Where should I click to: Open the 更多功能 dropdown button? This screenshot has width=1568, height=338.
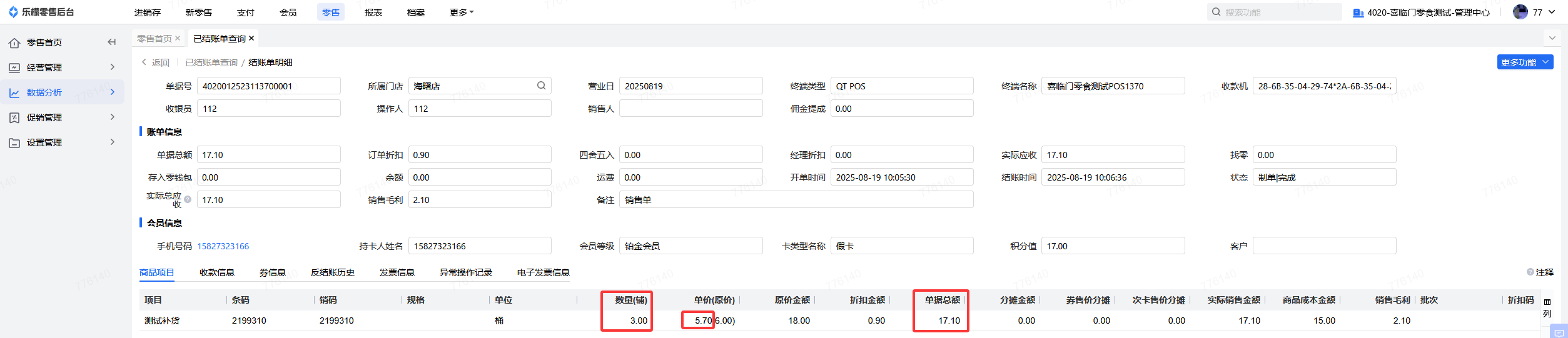[x=1525, y=62]
